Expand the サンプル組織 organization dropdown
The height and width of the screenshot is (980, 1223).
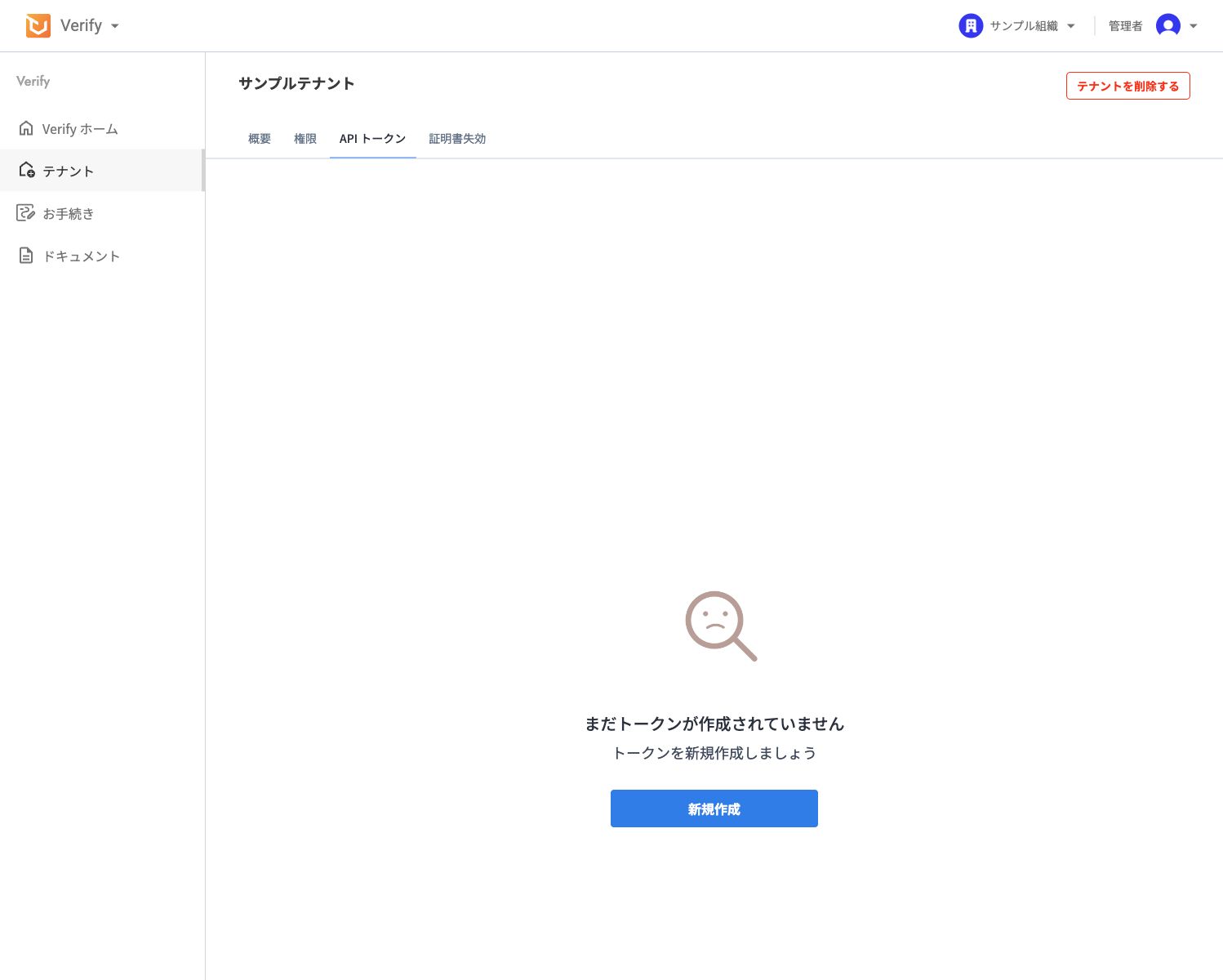tap(1071, 26)
